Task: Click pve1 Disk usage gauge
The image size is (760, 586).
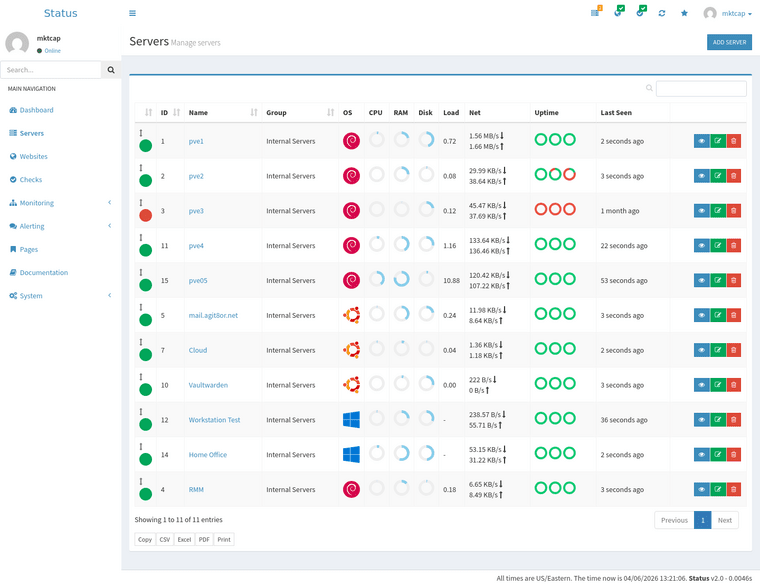Action: point(426,140)
